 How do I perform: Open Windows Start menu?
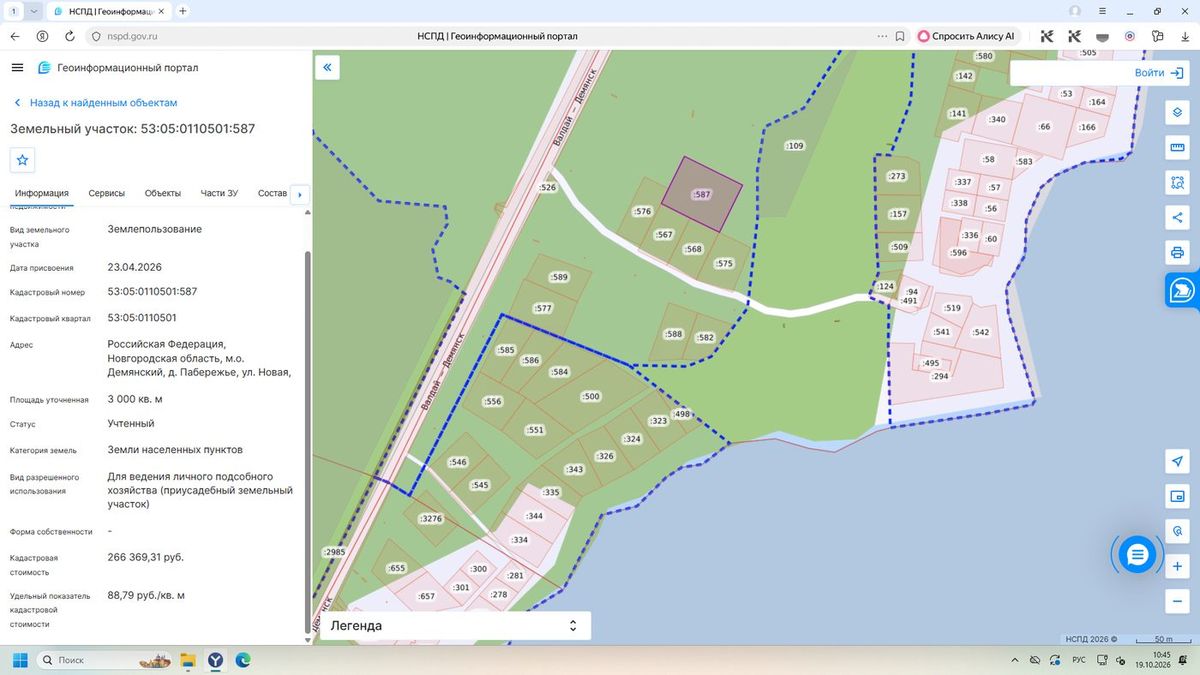[x=19, y=660]
